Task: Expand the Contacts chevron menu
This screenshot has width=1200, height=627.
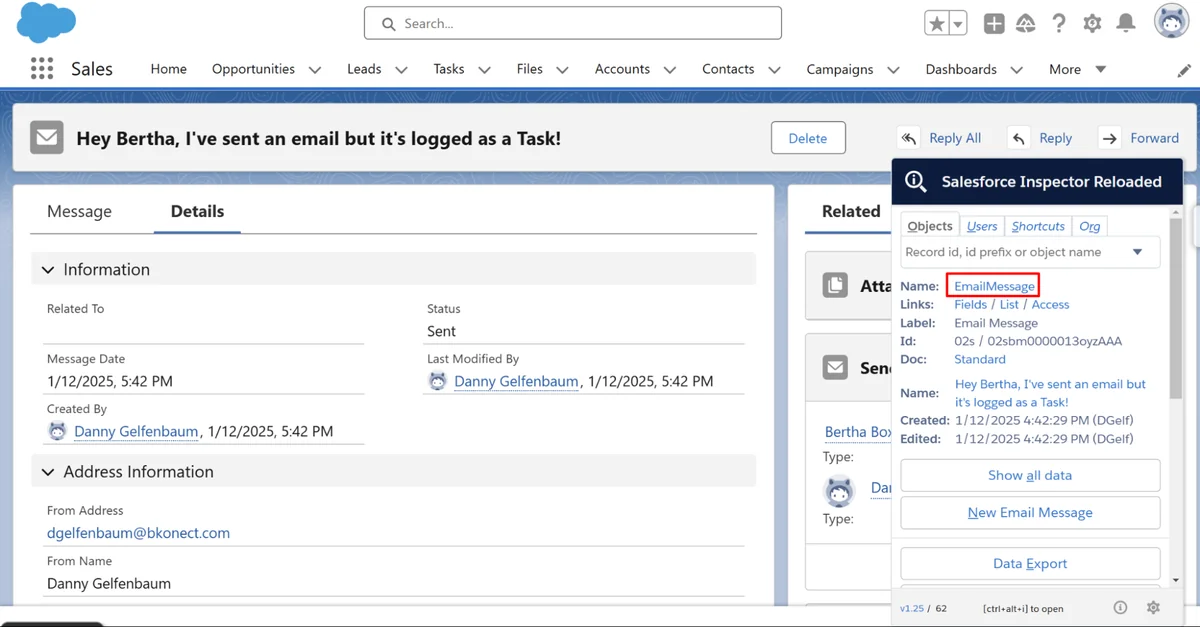Action: pyautogui.click(x=774, y=70)
